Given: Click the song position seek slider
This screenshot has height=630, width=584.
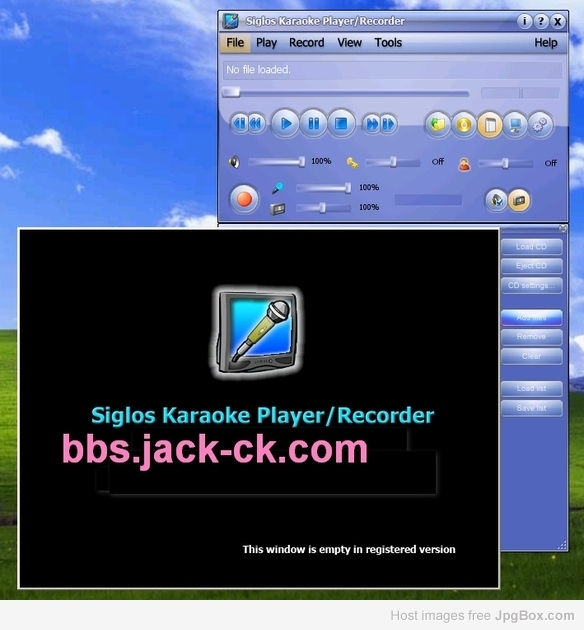Looking at the screenshot, I should pos(346,93).
